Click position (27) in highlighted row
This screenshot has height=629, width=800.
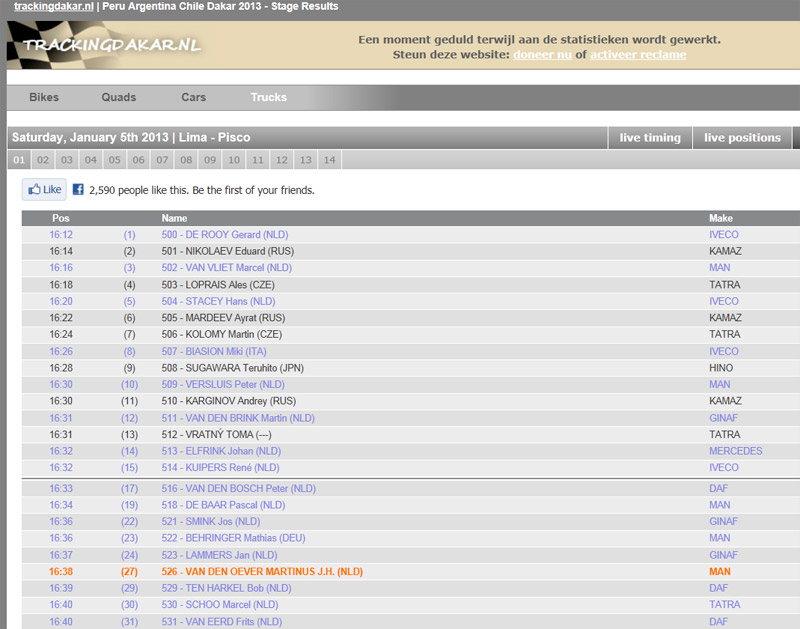click(130, 572)
